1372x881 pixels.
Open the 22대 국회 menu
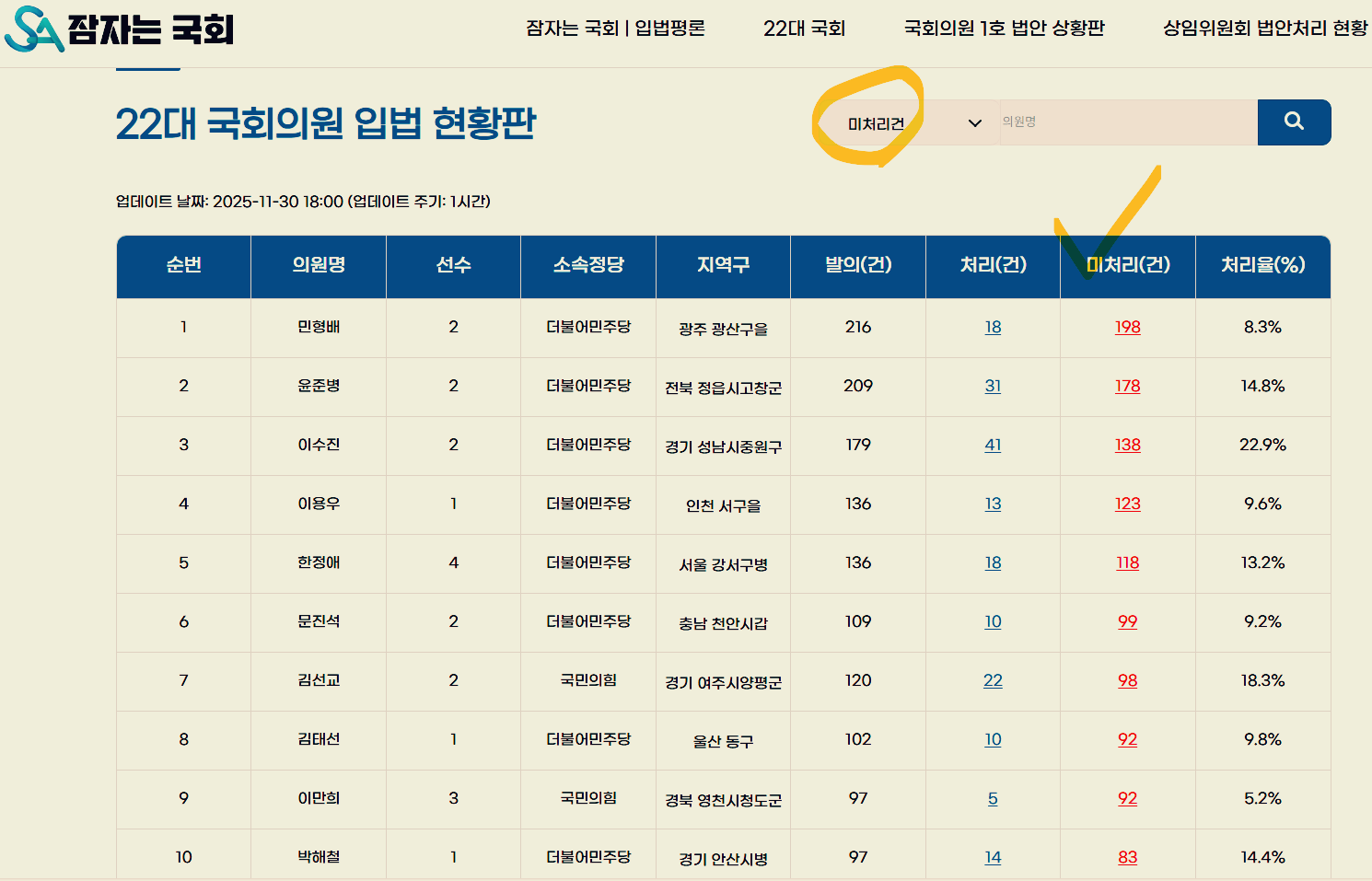(804, 29)
